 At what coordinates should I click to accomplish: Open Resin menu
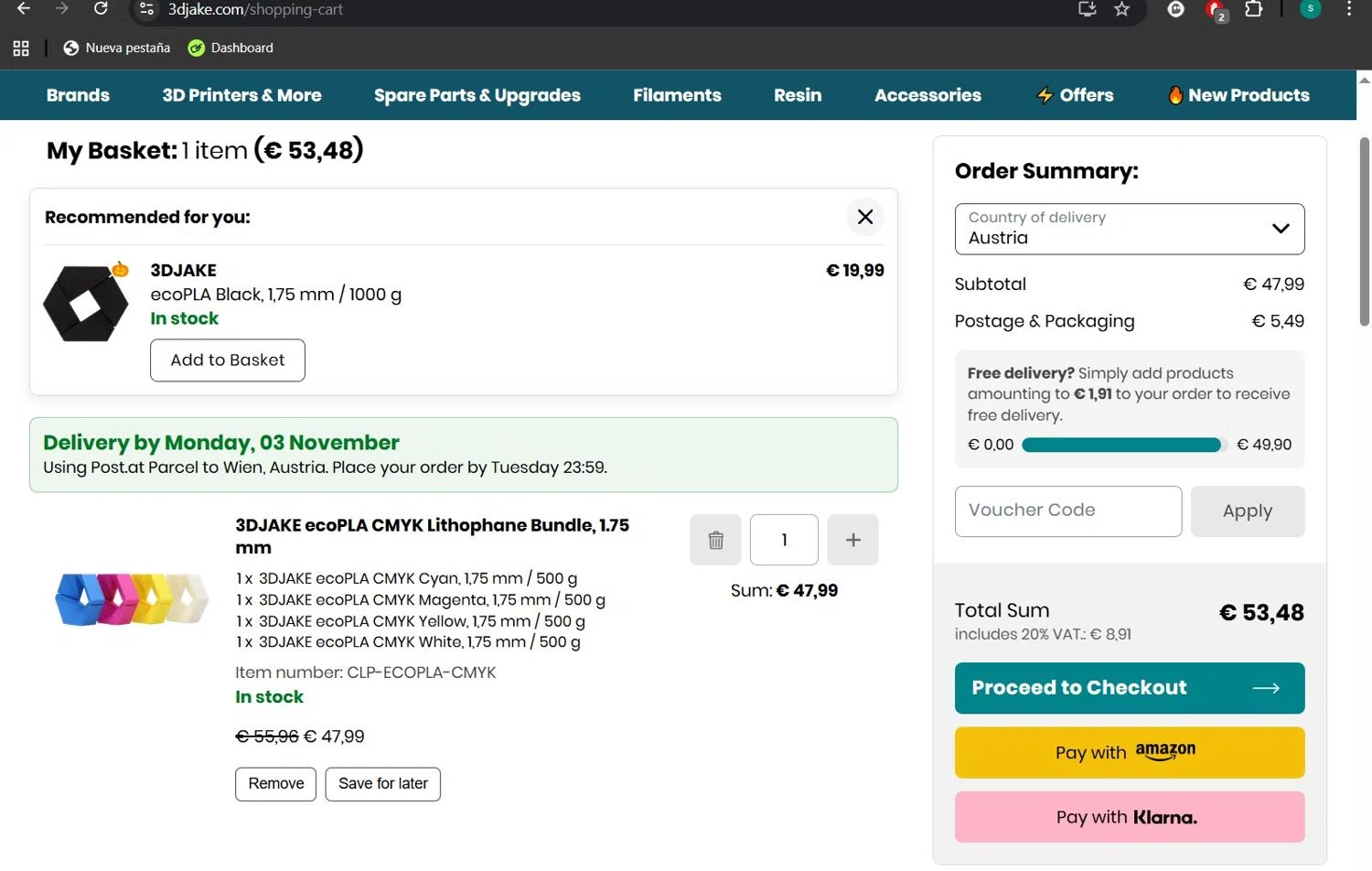pos(798,95)
